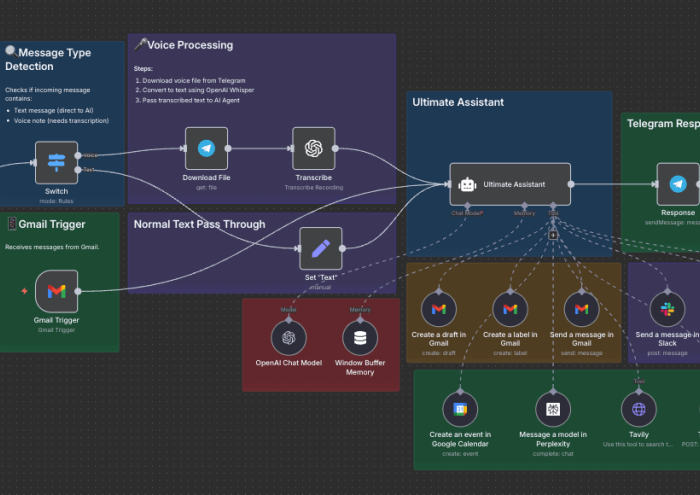Click the Gmail Trigger output connector
700x495 pixels.
(x=78, y=291)
